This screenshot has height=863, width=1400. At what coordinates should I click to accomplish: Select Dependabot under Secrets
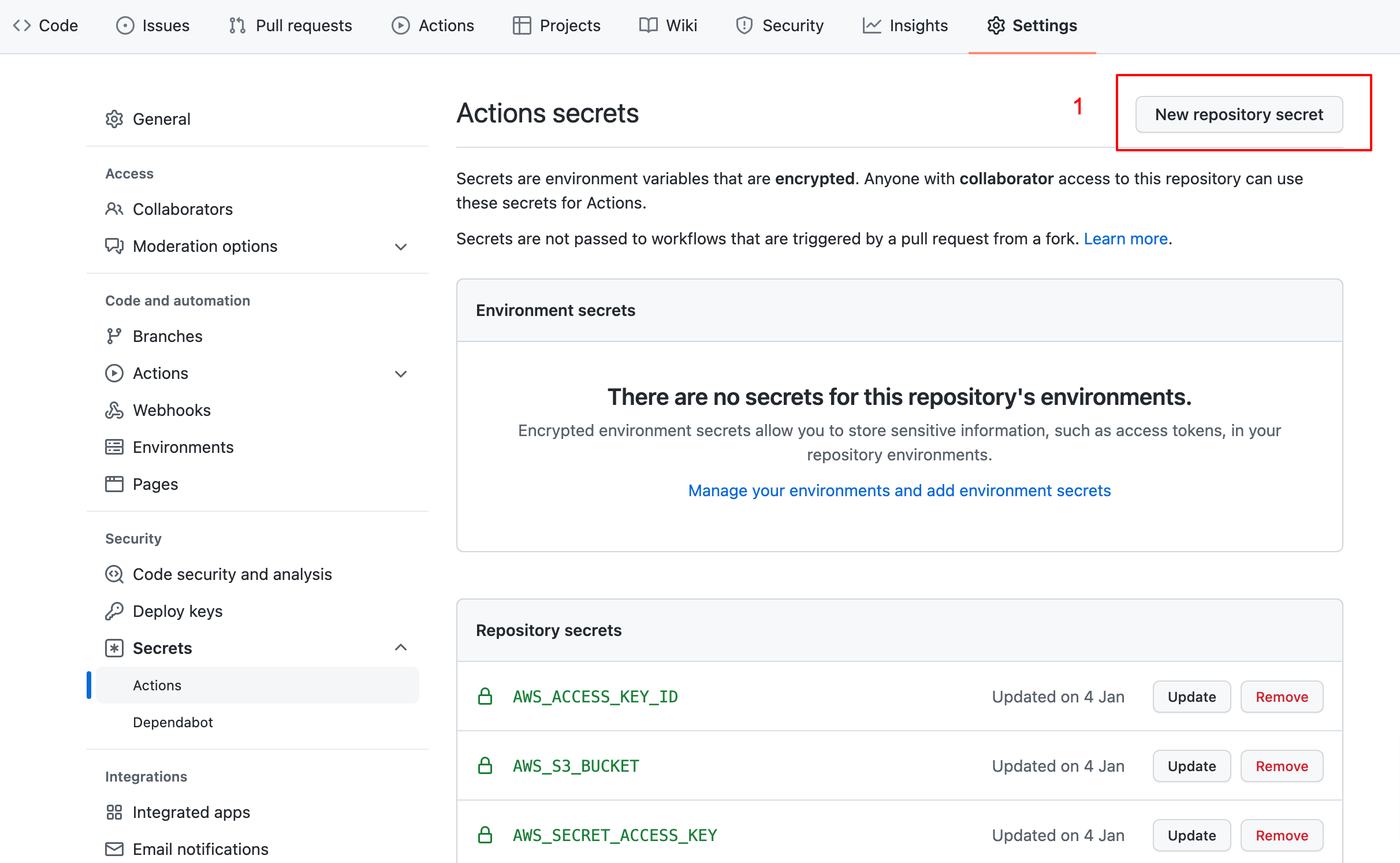click(x=173, y=722)
